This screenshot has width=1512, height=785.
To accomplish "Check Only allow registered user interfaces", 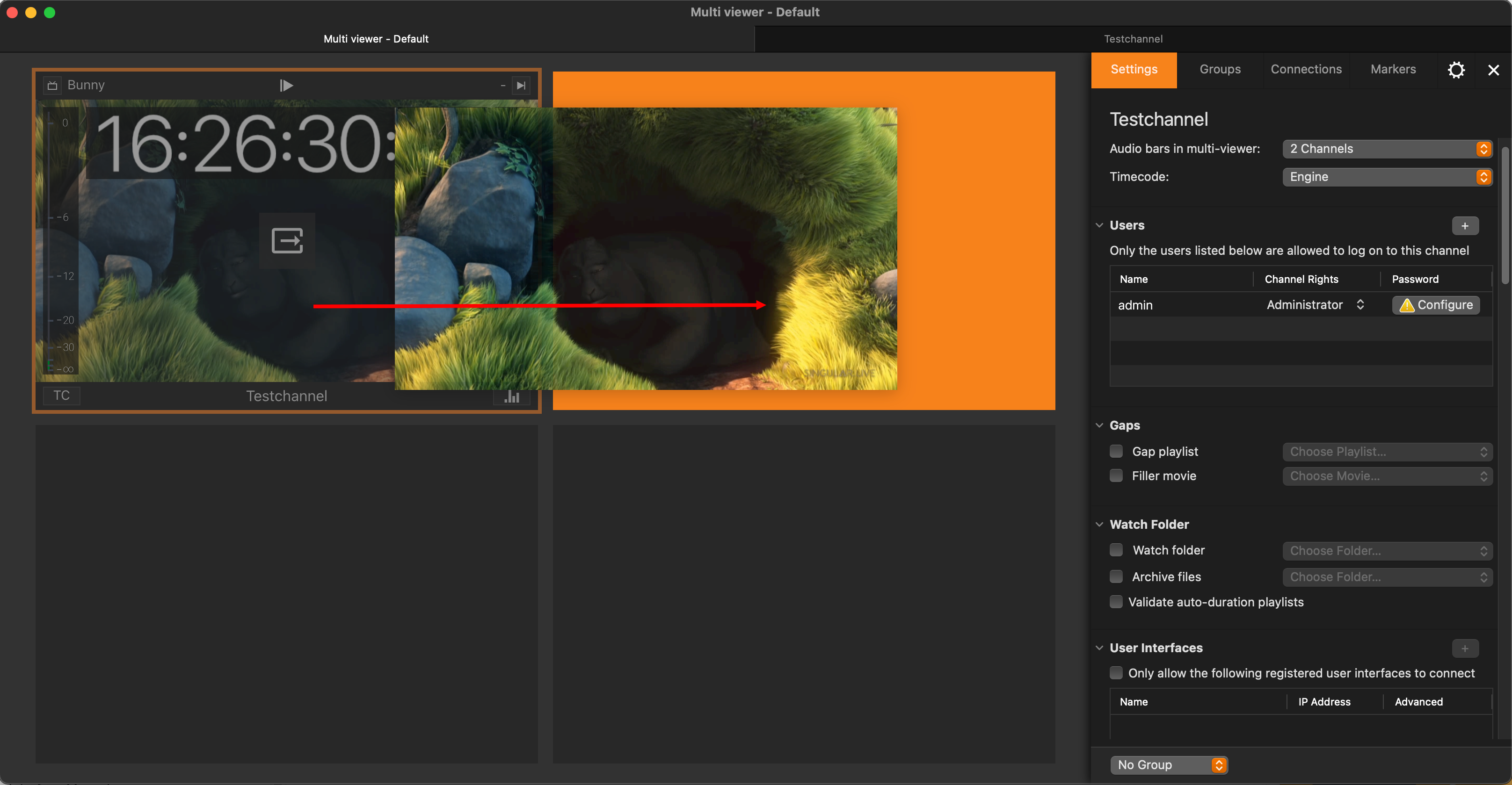I will tap(1116, 673).
